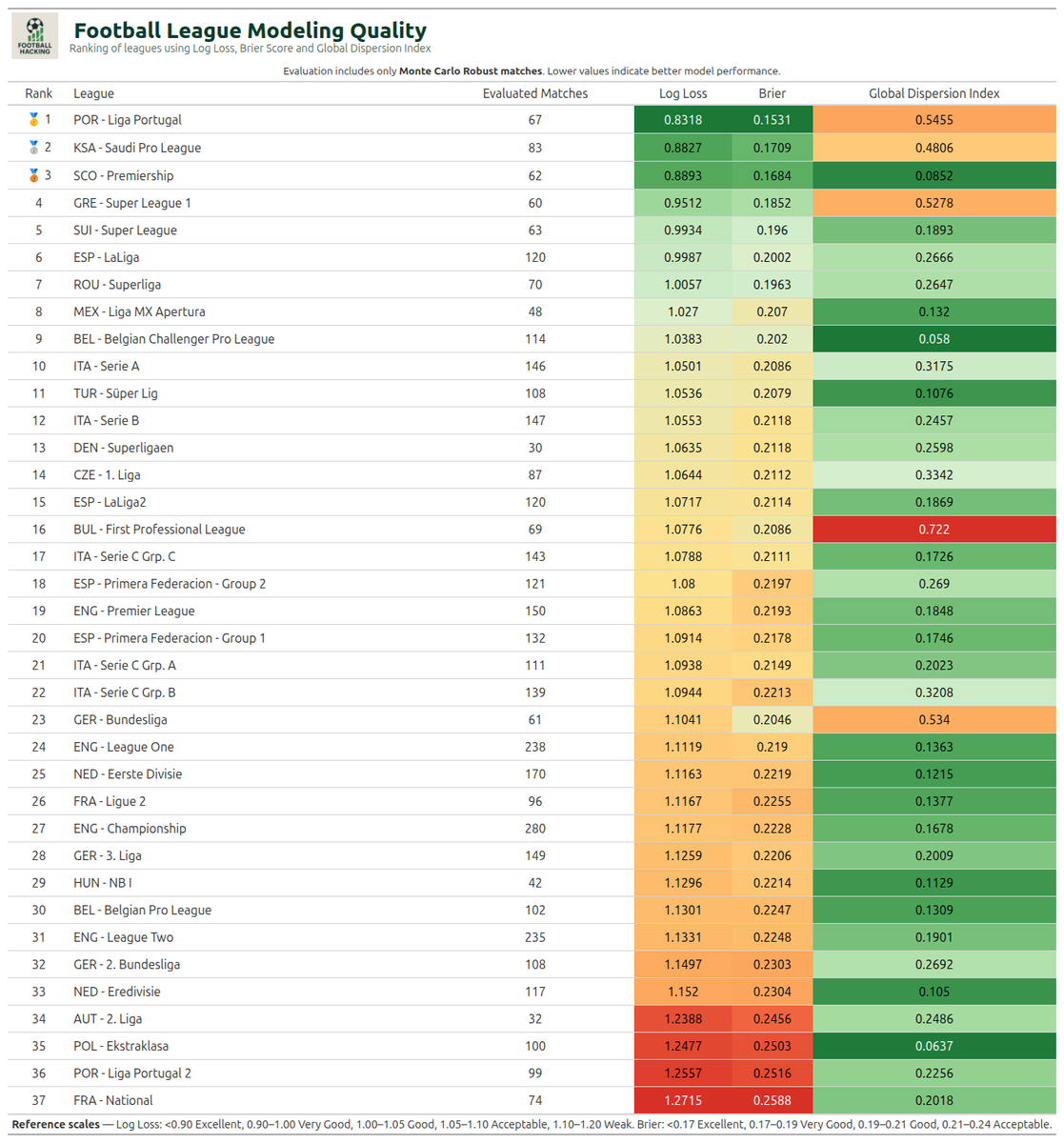
Task: Click the 0.2588 Brier cell
Action: click(x=773, y=1100)
